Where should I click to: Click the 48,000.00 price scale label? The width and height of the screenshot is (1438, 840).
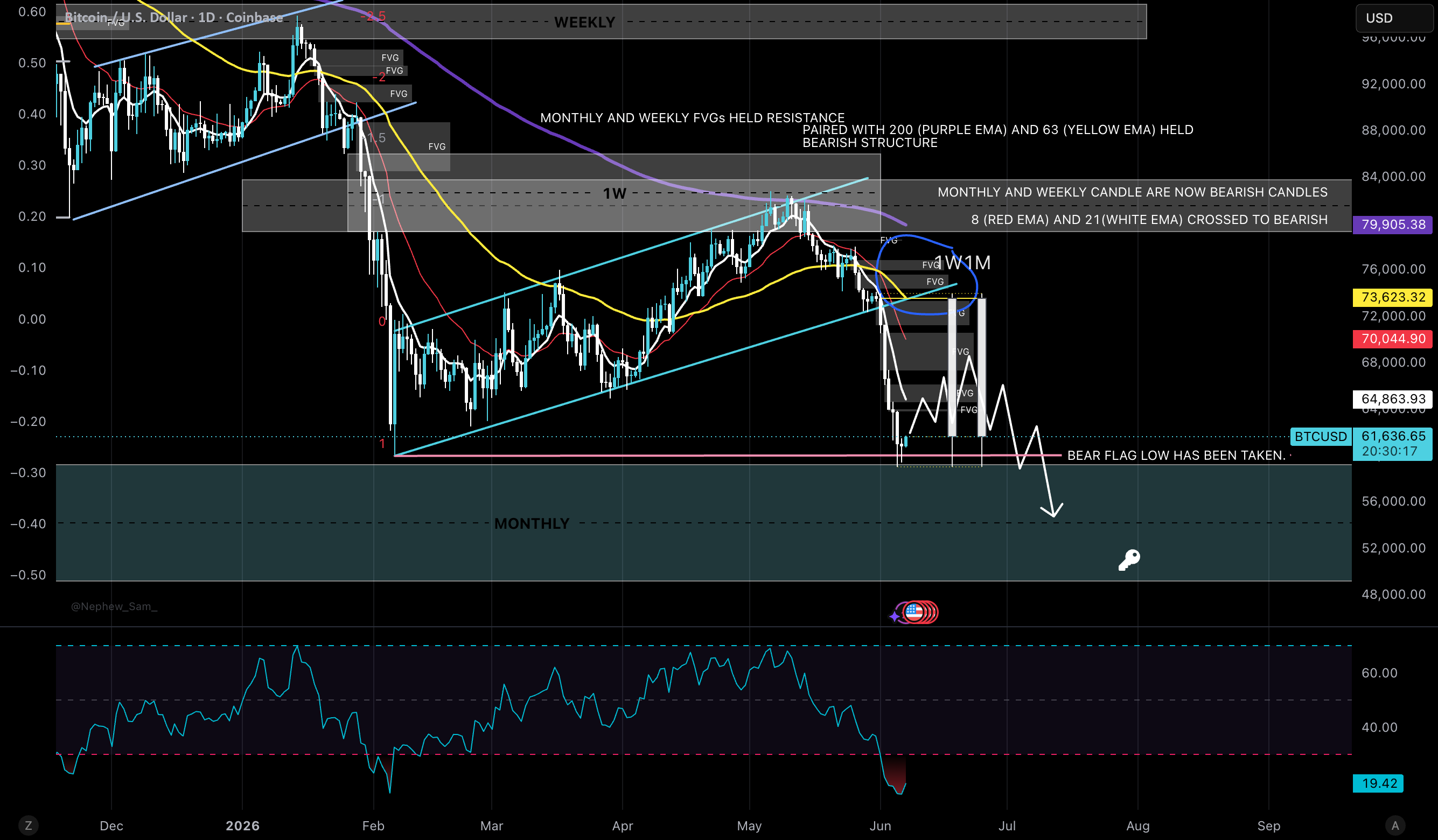point(1393,594)
